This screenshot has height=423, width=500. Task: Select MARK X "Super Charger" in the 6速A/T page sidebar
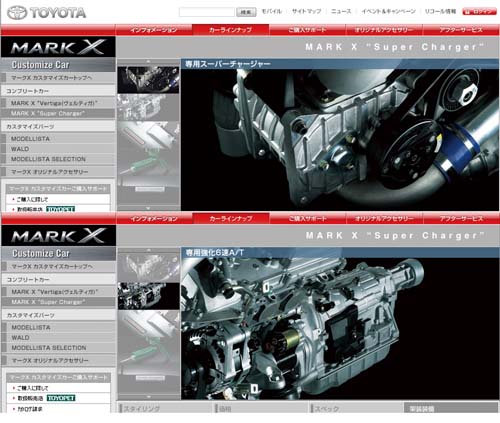58,302
